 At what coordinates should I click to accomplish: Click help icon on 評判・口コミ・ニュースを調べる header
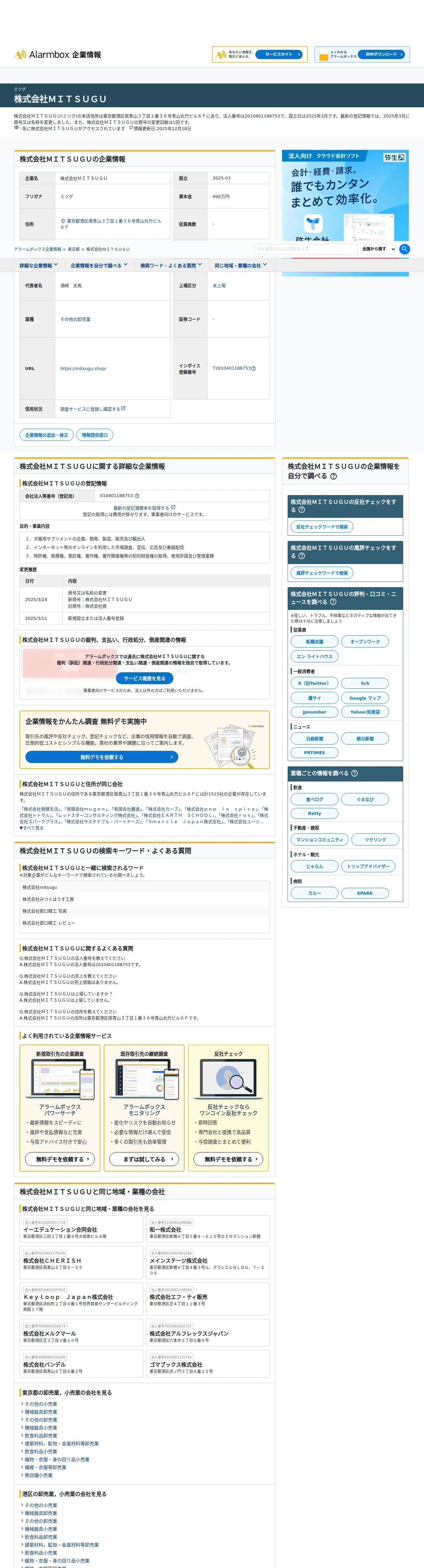tap(333, 602)
